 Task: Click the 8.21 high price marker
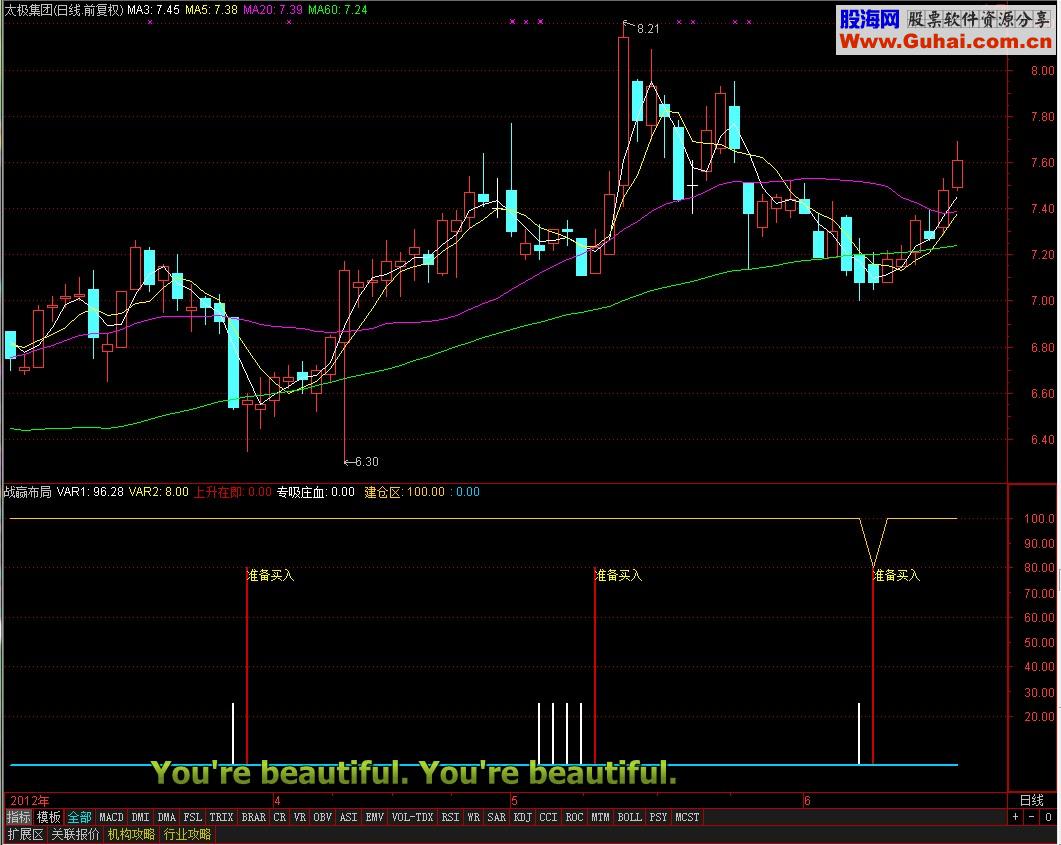(x=648, y=28)
